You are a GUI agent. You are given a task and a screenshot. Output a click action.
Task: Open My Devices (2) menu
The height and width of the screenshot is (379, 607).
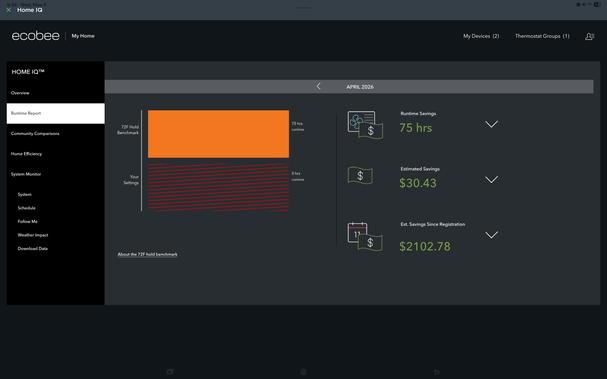(x=481, y=36)
